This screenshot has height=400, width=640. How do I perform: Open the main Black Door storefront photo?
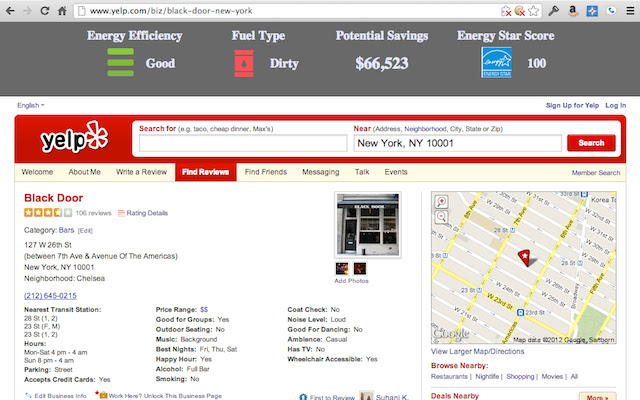point(368,224)
